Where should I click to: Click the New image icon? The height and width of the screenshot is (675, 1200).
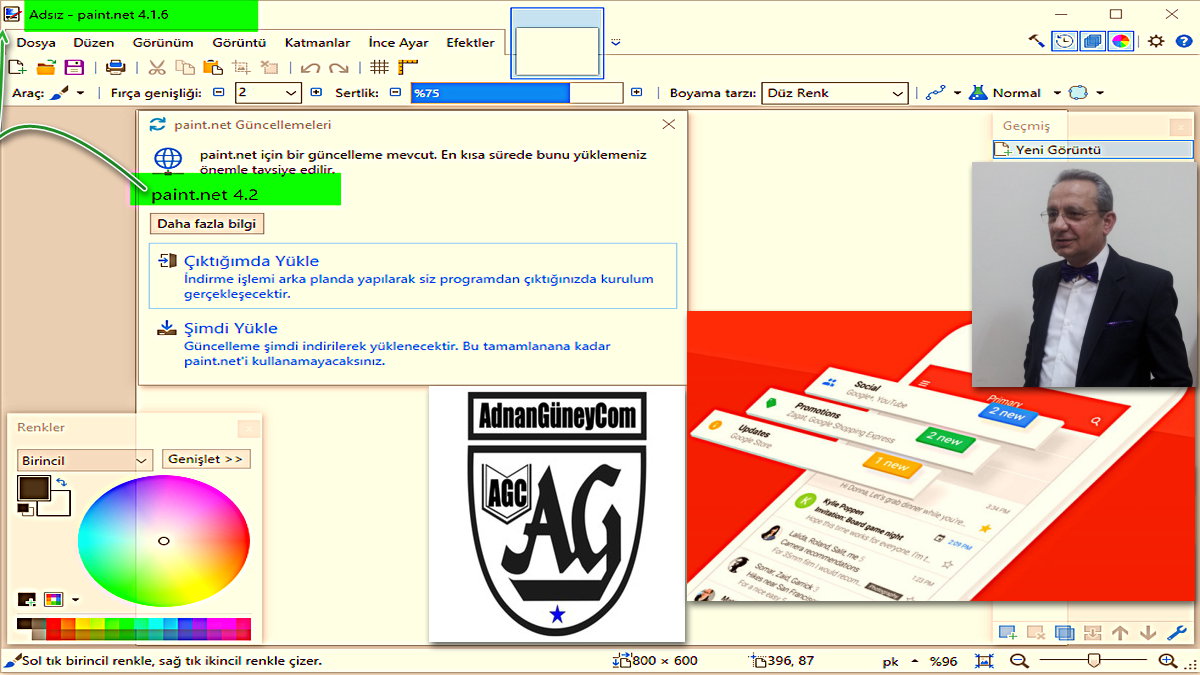17,67
